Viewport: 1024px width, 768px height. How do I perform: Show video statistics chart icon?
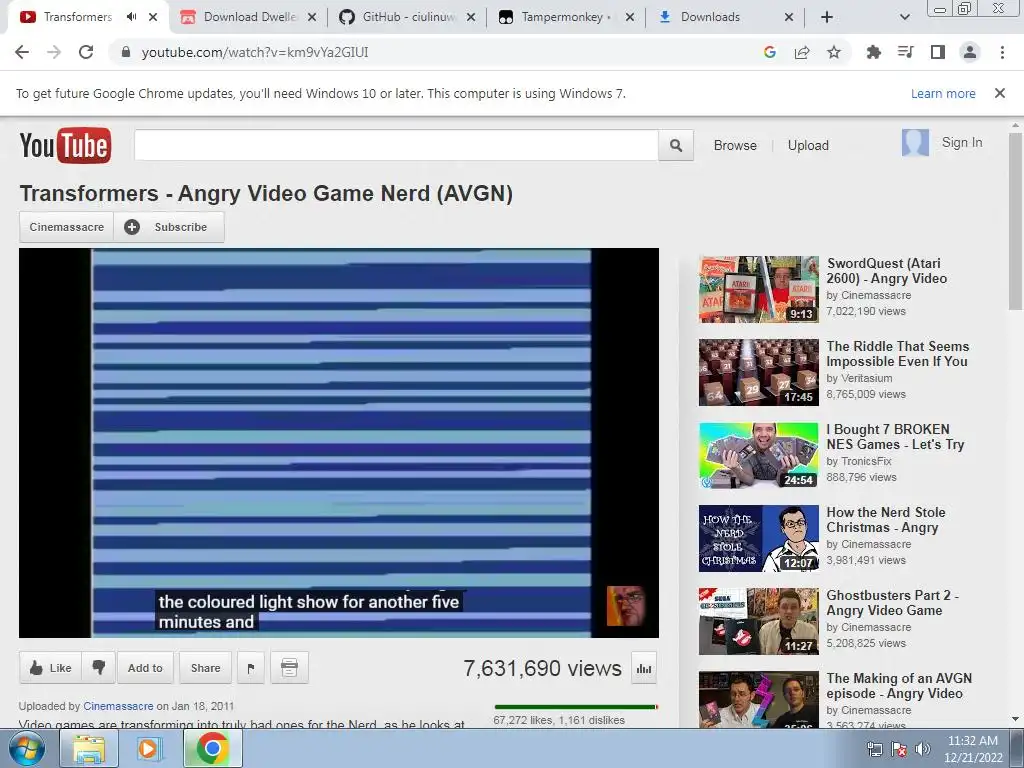pos(644,668)
